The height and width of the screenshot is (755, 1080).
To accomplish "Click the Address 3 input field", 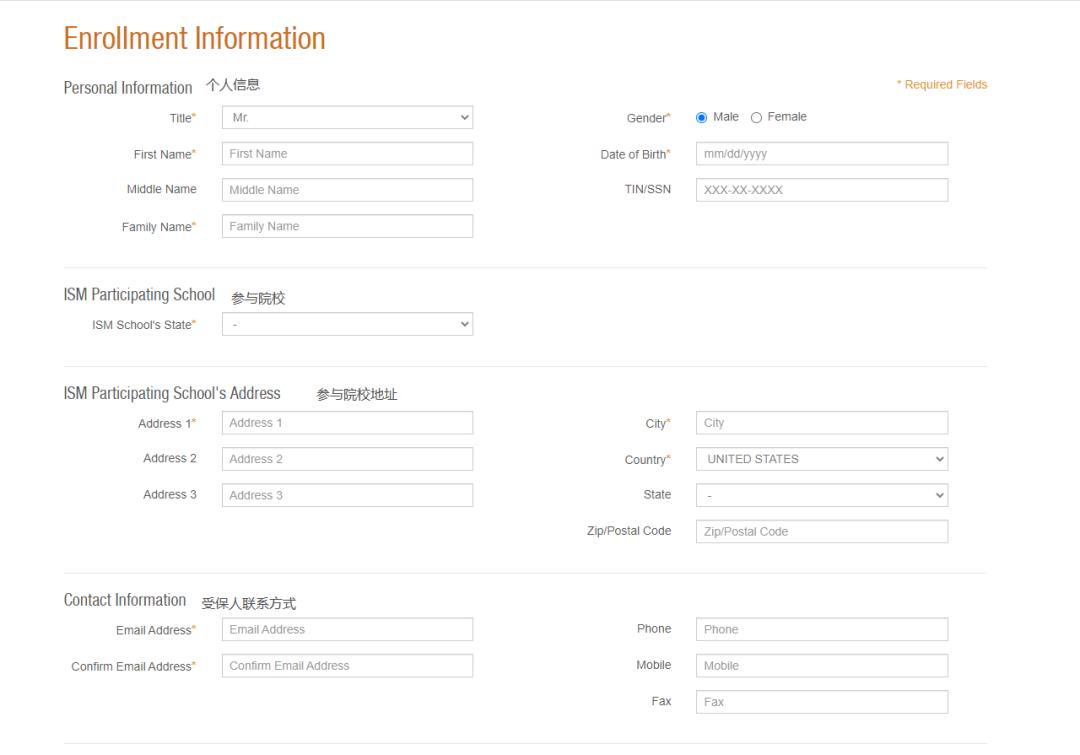I will click(347, 495).
